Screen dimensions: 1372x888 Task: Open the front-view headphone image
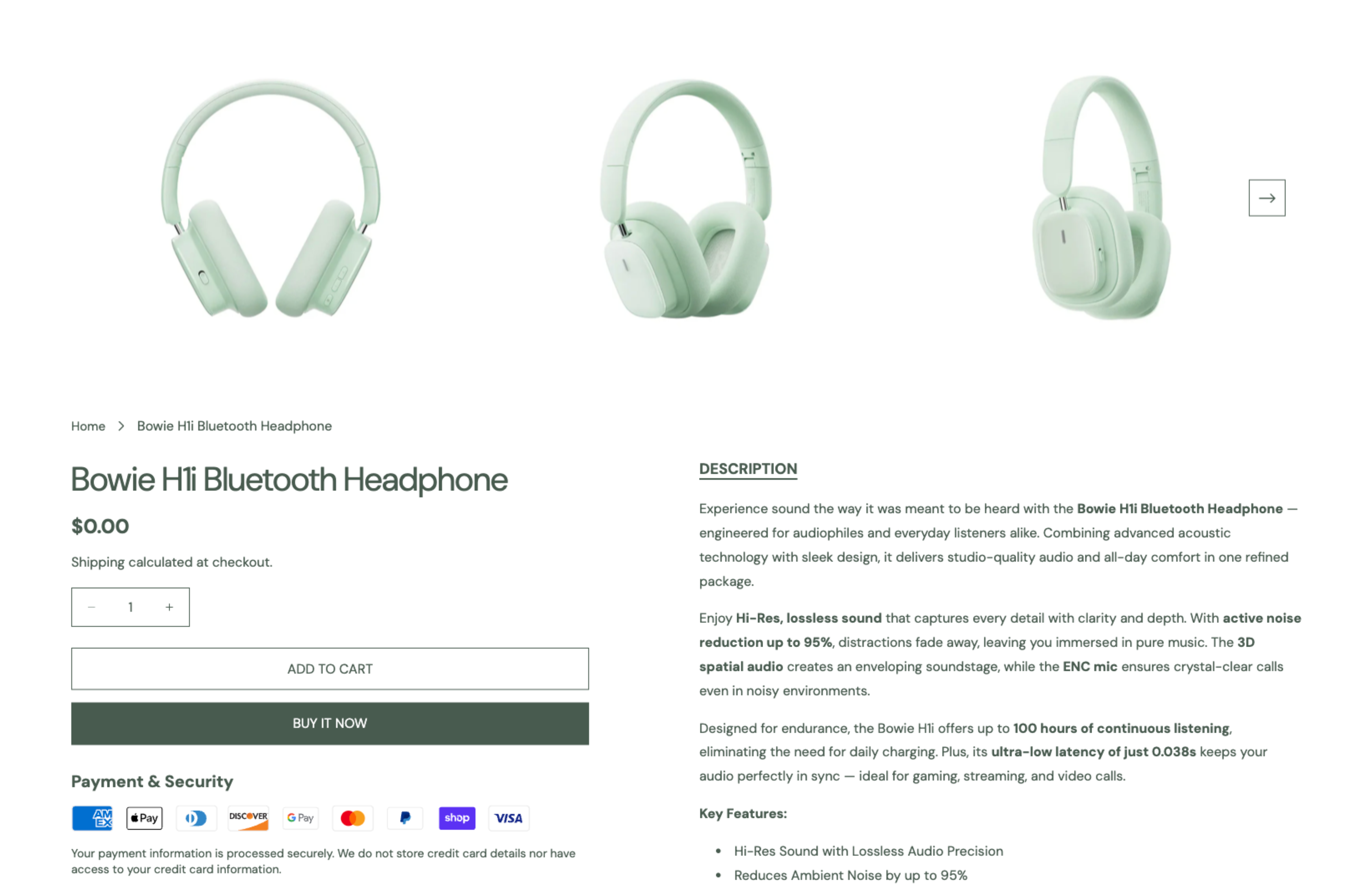coord(271,198)
